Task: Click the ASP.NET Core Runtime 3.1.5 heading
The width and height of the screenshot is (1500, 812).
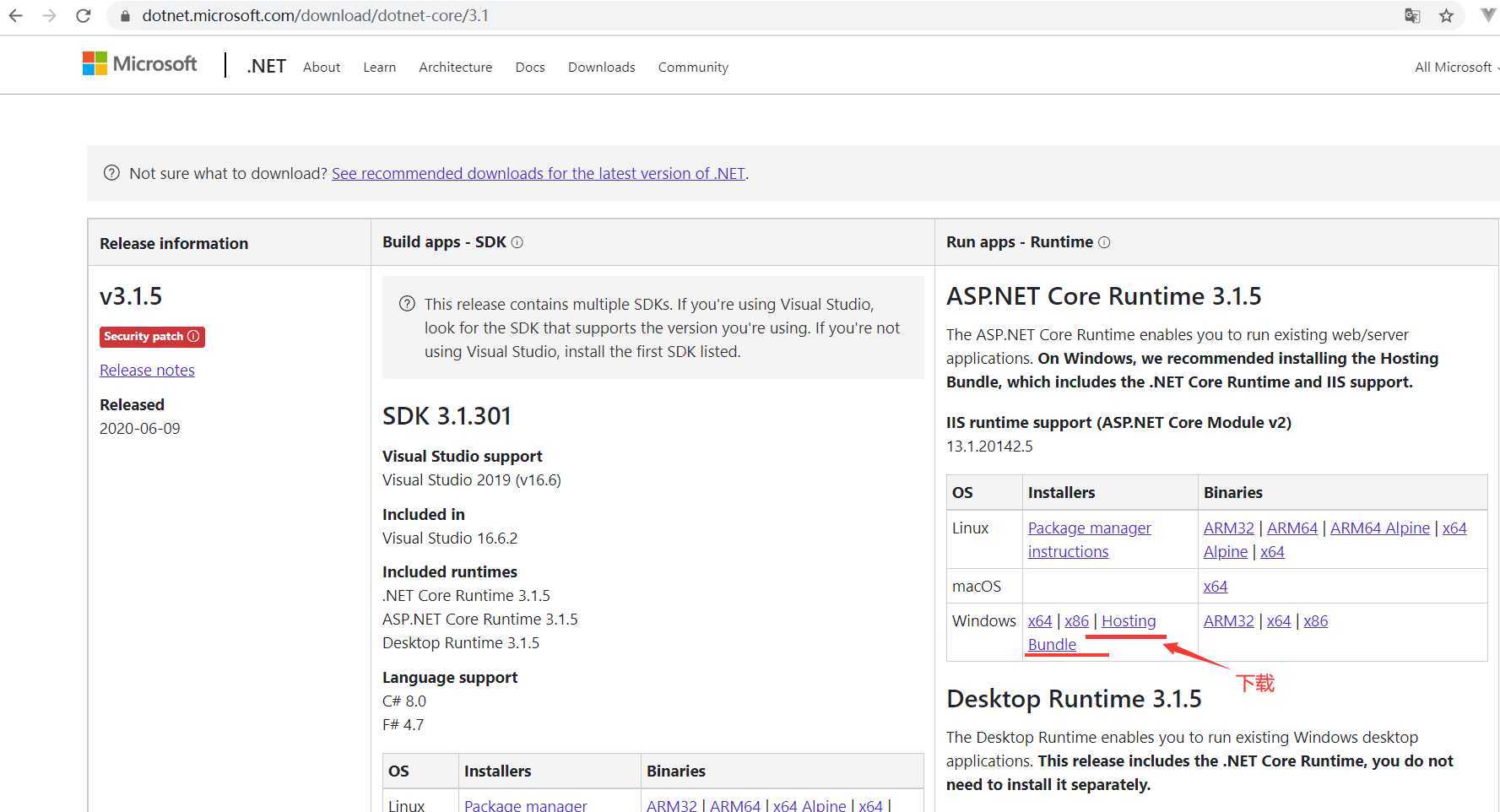Action: click(x=1103, y=296)
